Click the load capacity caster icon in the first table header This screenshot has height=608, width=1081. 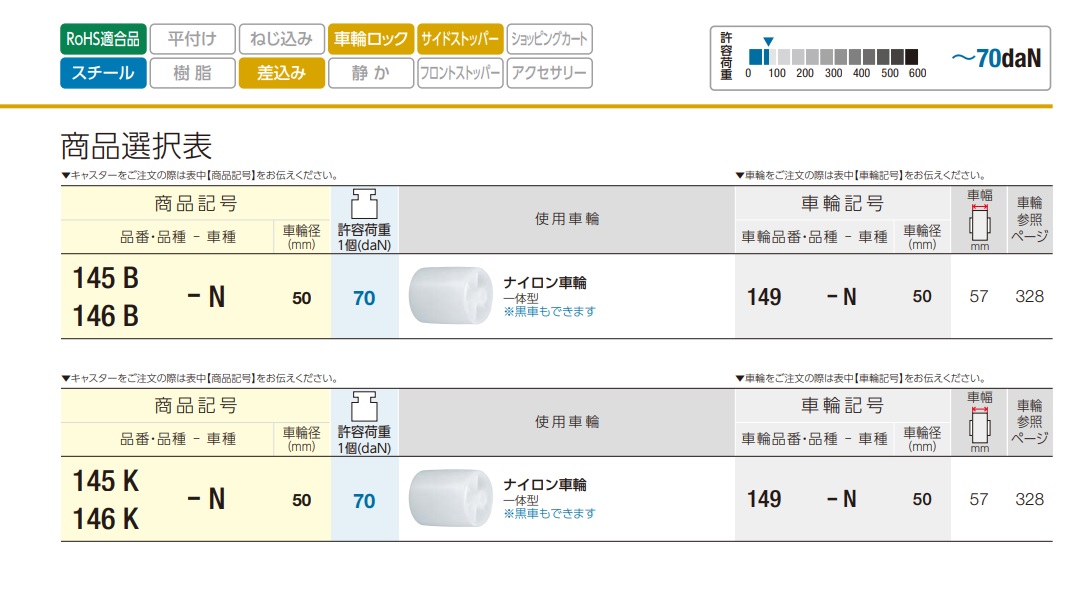point(364,203)
